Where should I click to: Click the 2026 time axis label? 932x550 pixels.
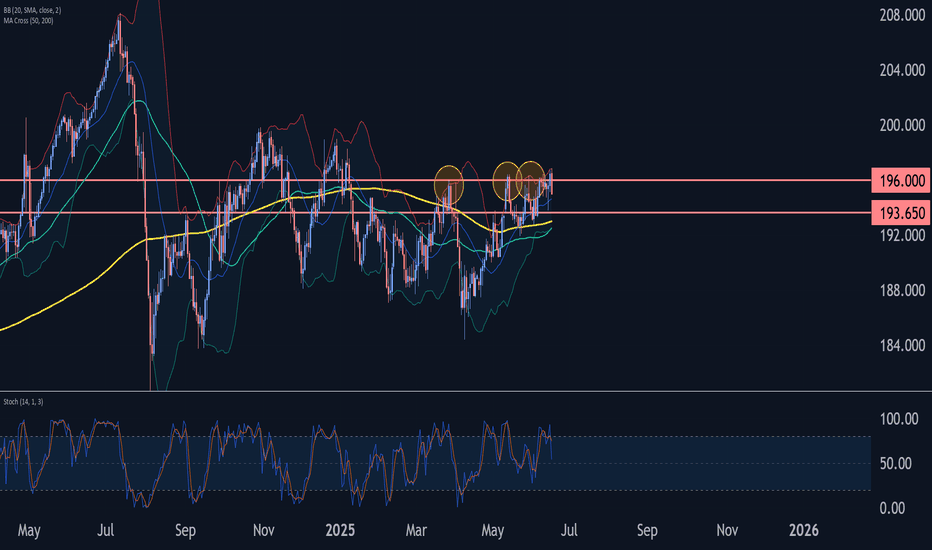(x=803, y=530)
